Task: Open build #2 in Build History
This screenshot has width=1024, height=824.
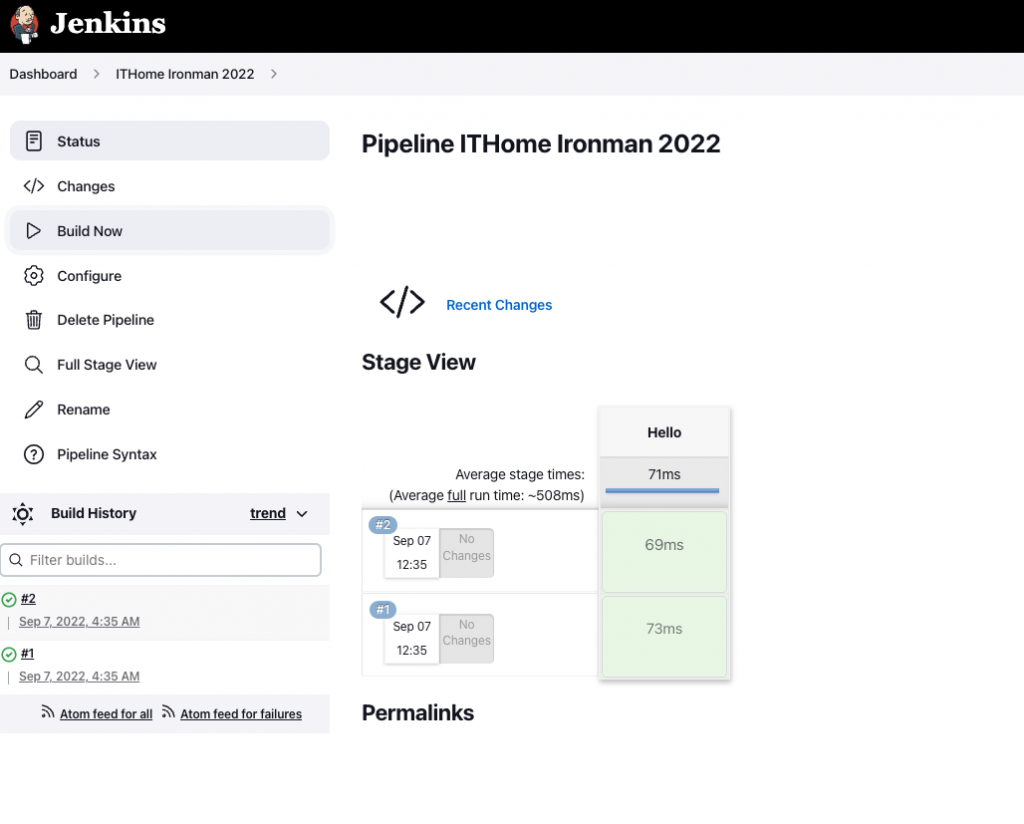Action: coord(28,599)
